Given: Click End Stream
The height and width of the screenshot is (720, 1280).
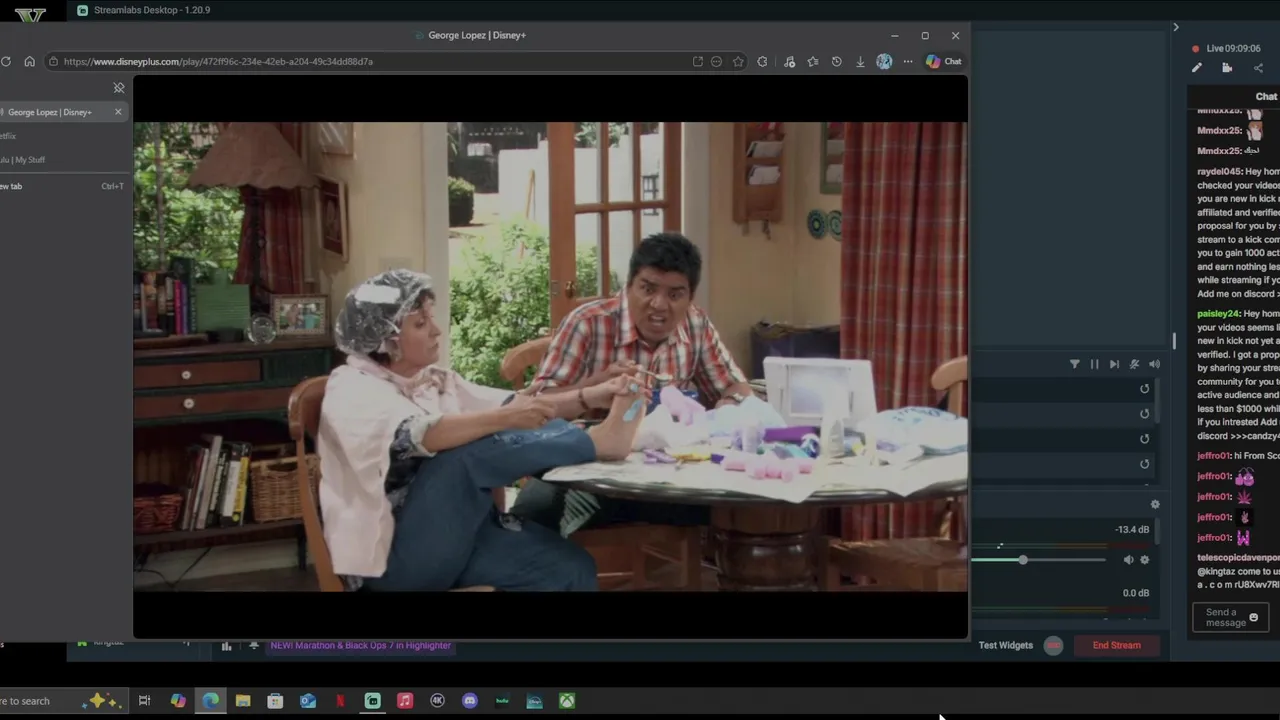Looking at the screenshot, I should coord(1116,645).
